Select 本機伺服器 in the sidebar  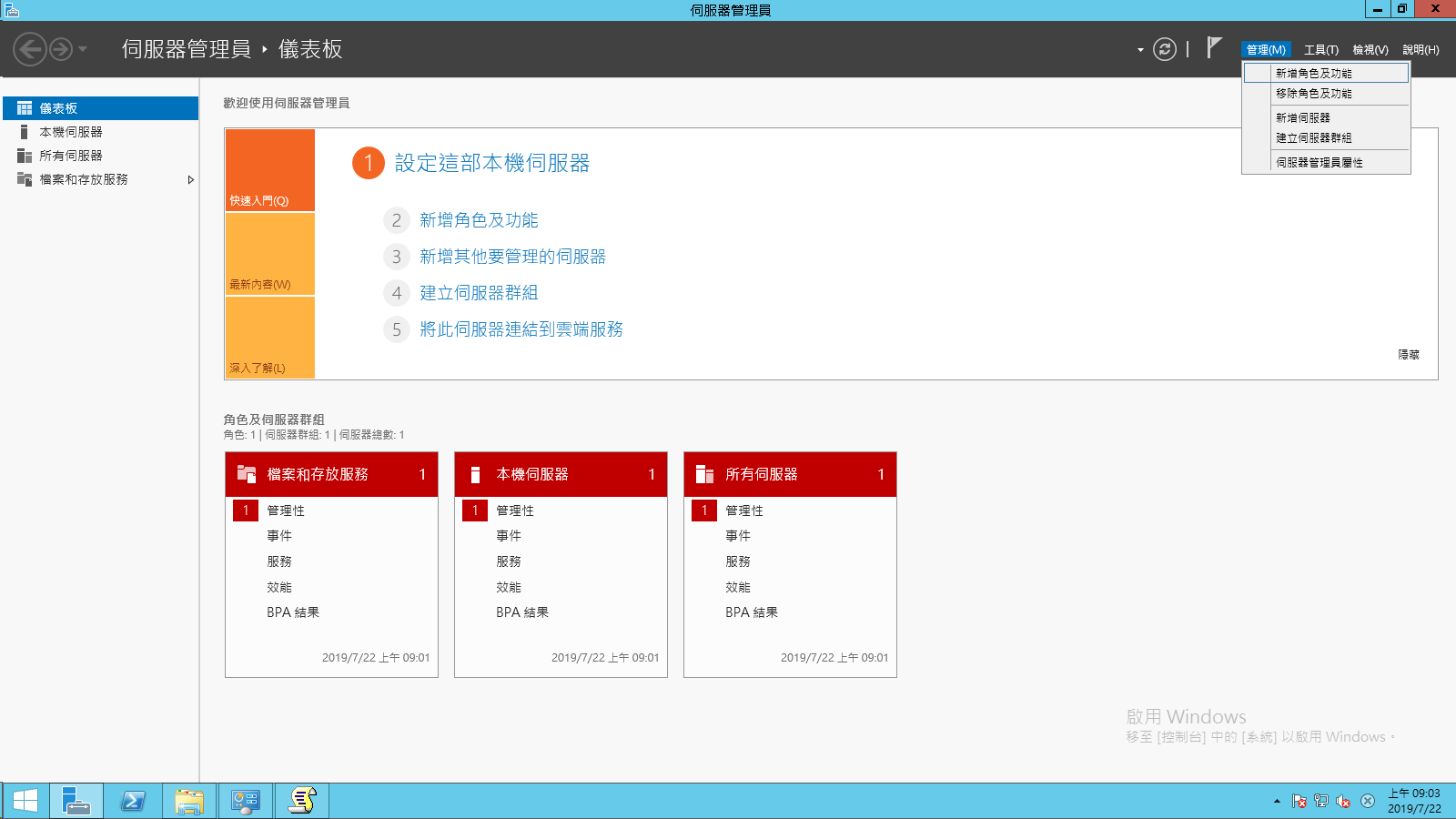click(71, 131)
